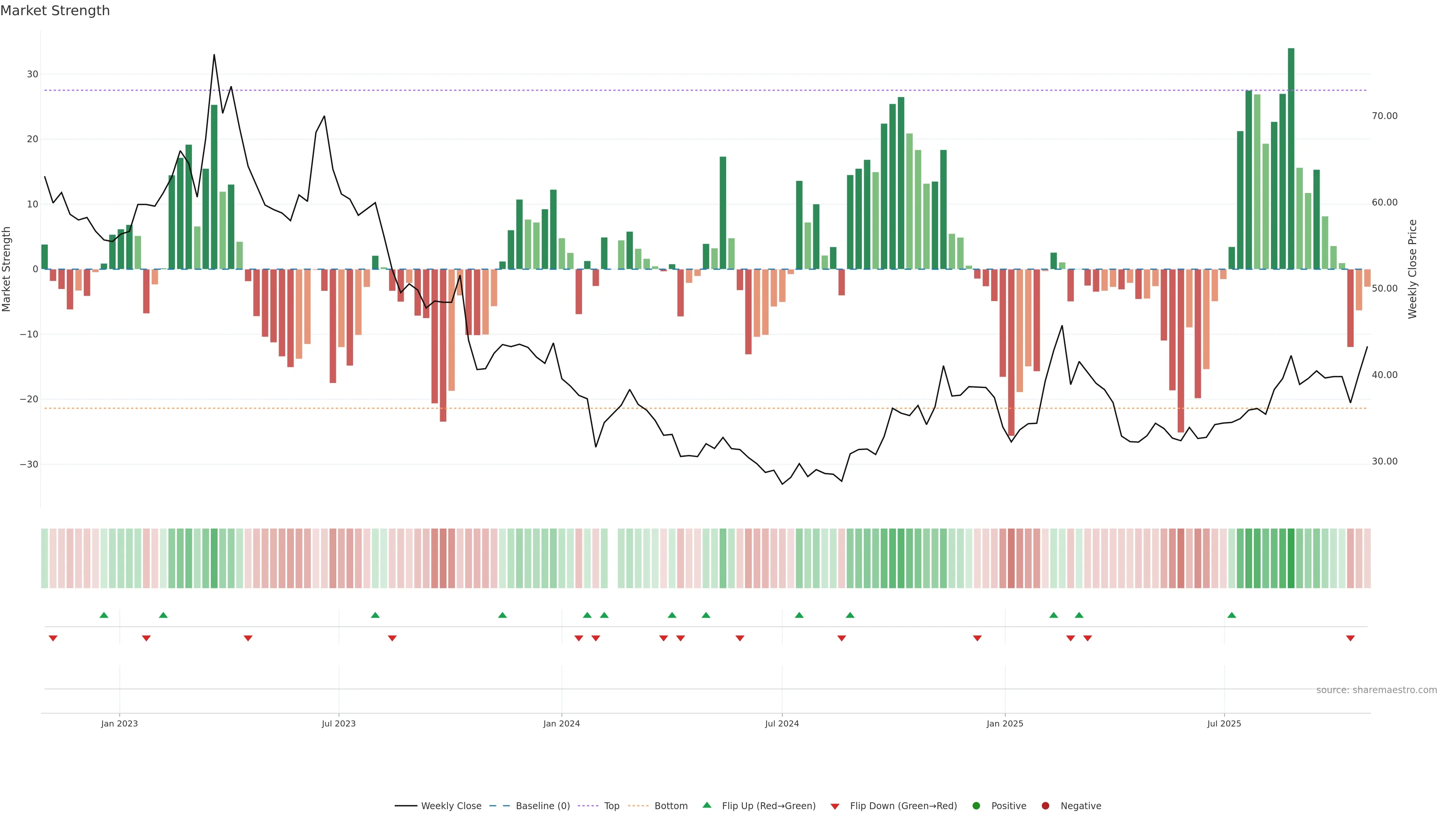Click the red Negative legend dot
This screenshot has width=1456, height=819.
[x=1045, y=806]
